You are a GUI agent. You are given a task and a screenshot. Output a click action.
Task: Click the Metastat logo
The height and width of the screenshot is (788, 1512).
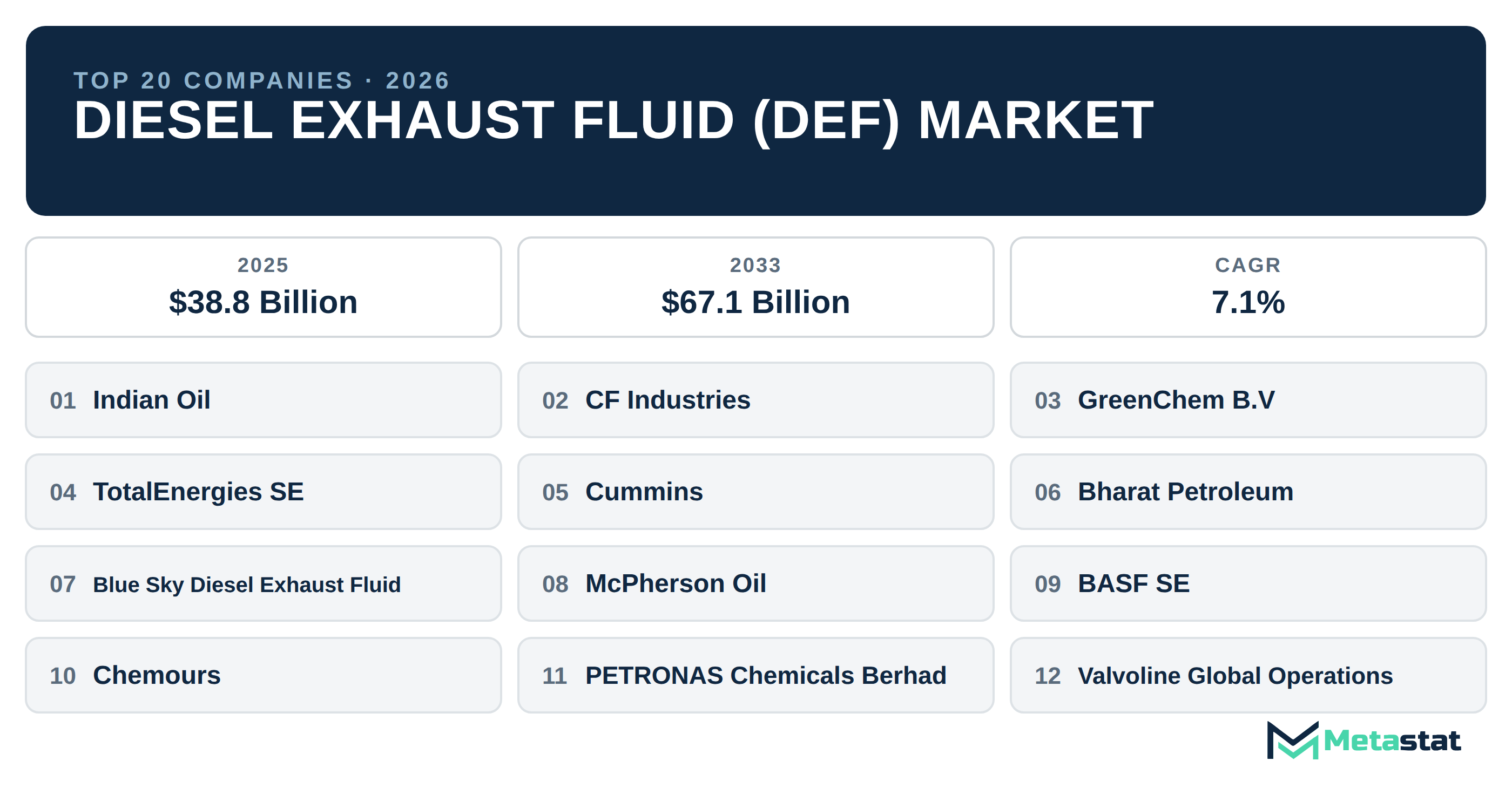tap(1363, 741)
